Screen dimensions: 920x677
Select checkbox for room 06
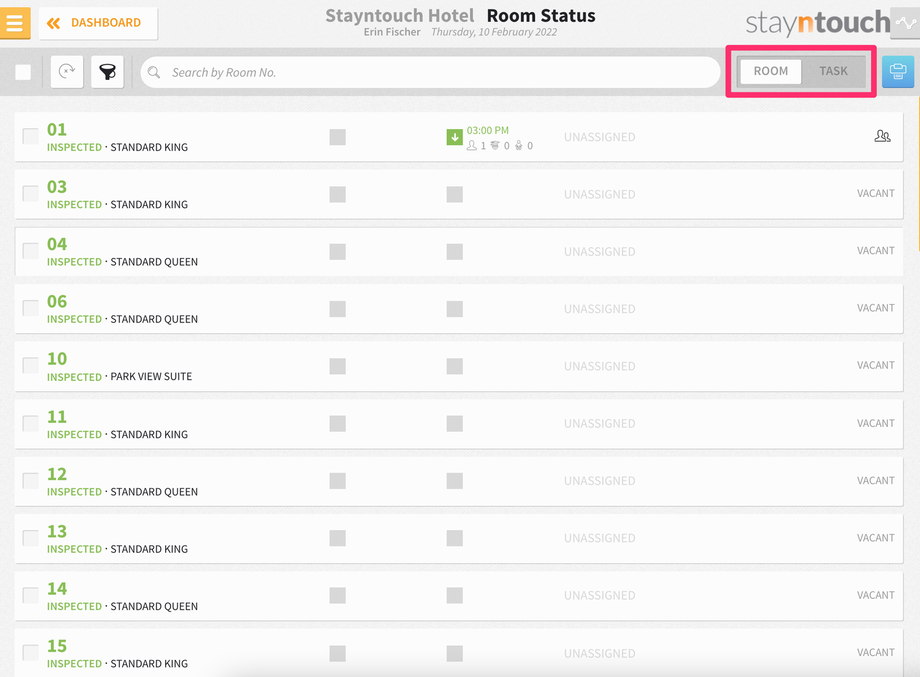pos(31,308)
